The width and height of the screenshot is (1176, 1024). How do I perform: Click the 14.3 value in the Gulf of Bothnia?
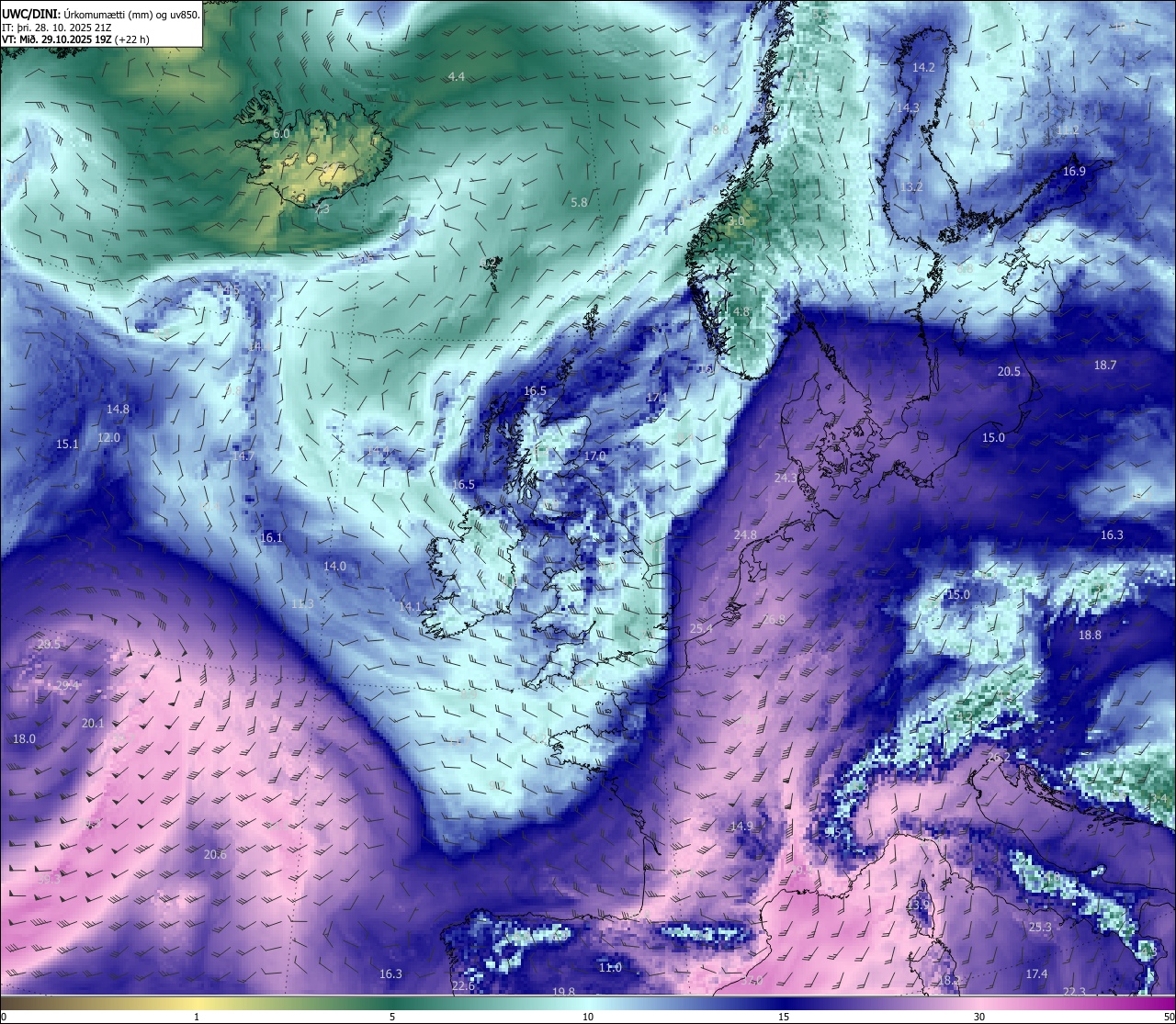[908, 107]
